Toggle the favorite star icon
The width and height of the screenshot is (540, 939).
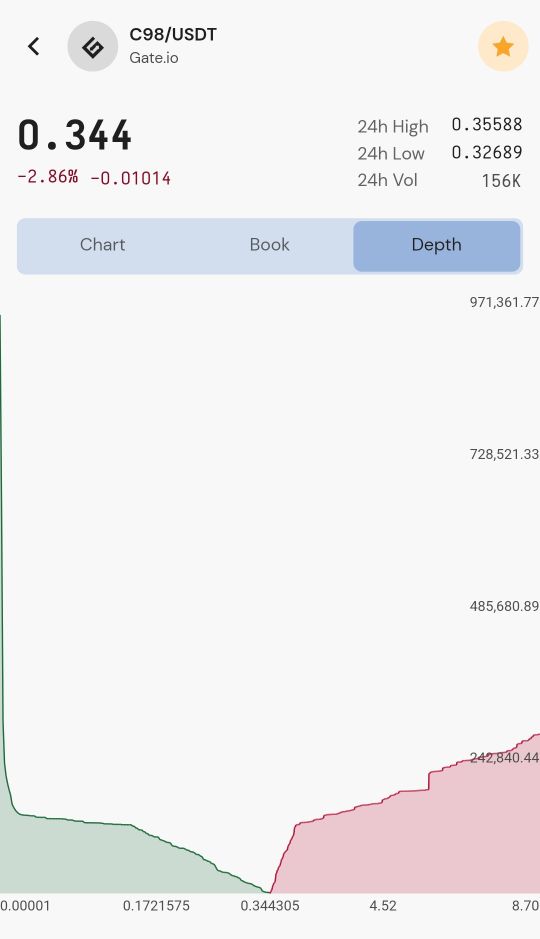pos(503,46)
